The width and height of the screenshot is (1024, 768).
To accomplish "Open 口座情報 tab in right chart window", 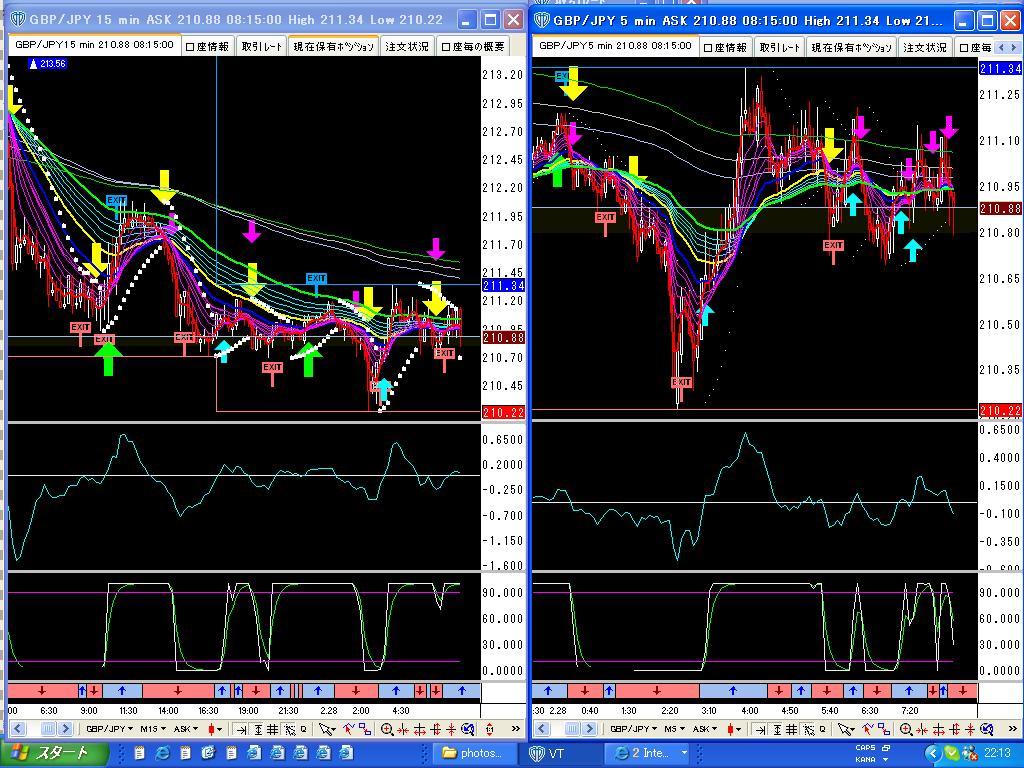I will click(725, 47).
